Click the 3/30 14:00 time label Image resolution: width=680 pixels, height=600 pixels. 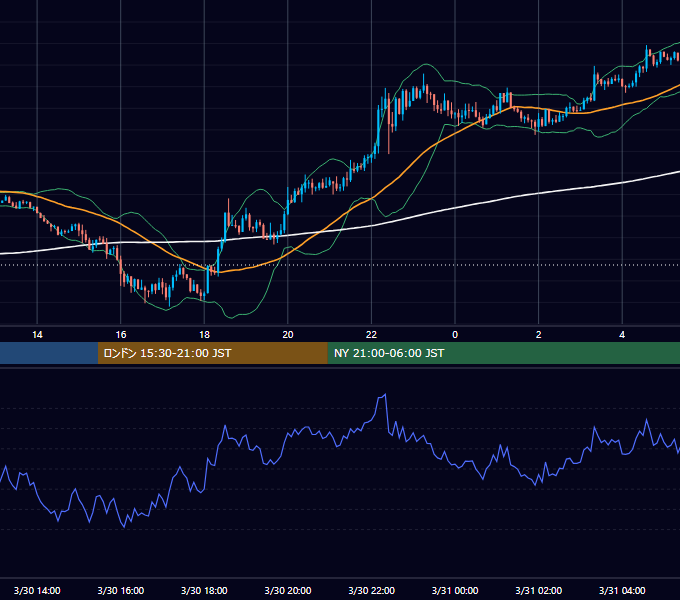pos(37,590)
